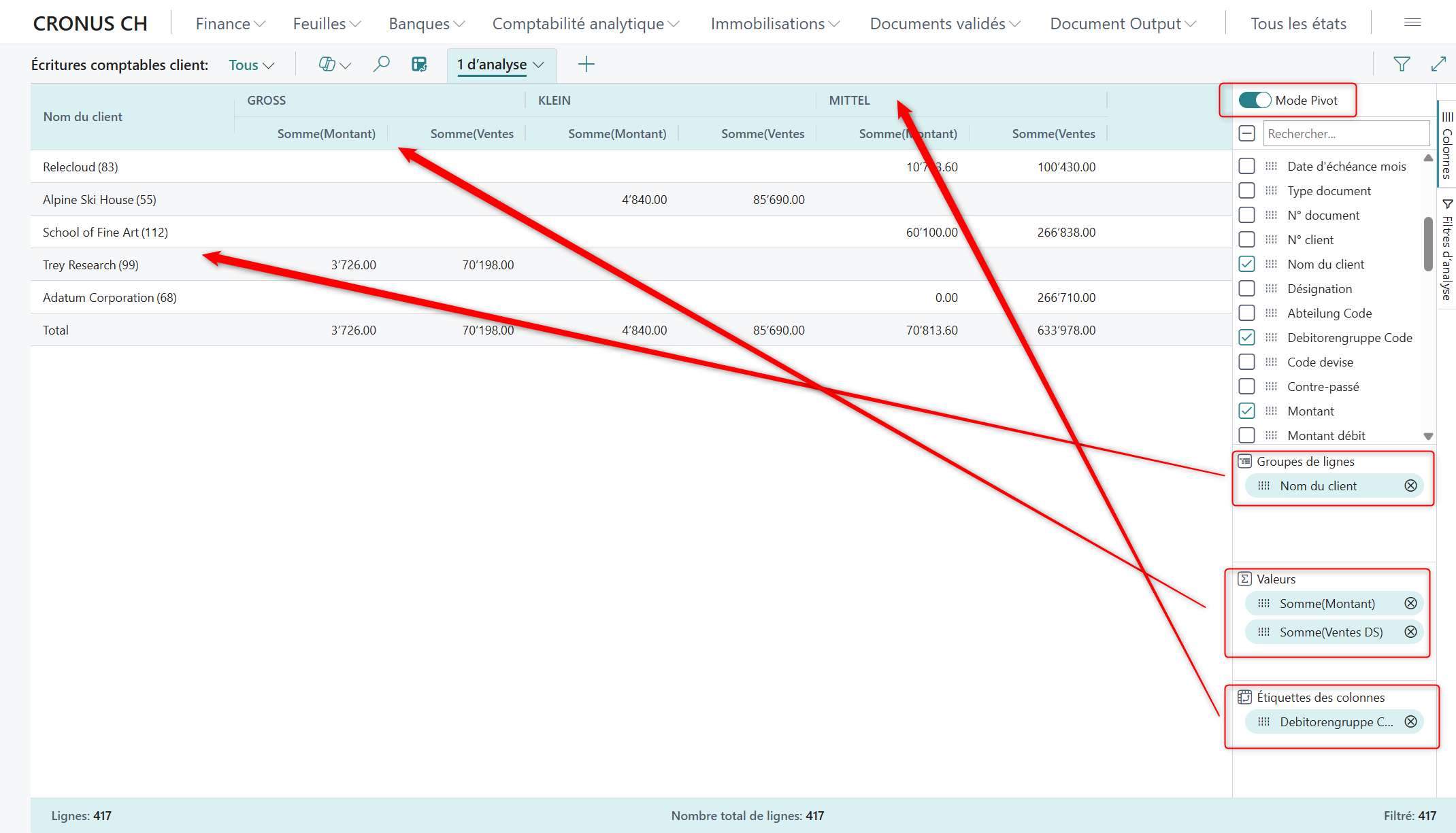Click the Tous les états link
The width and height of the screenshot is (1456, 833).
1298,24
